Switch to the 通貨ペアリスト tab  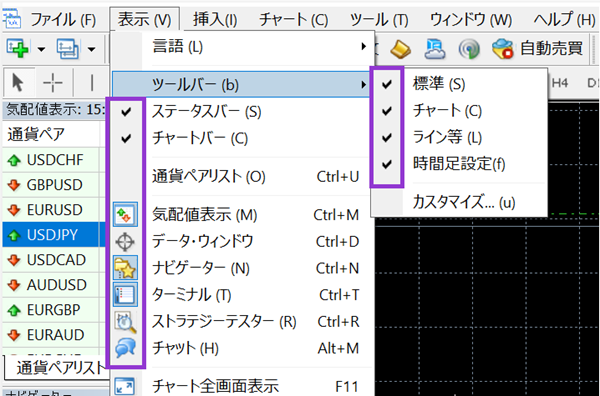coord(56,367)
